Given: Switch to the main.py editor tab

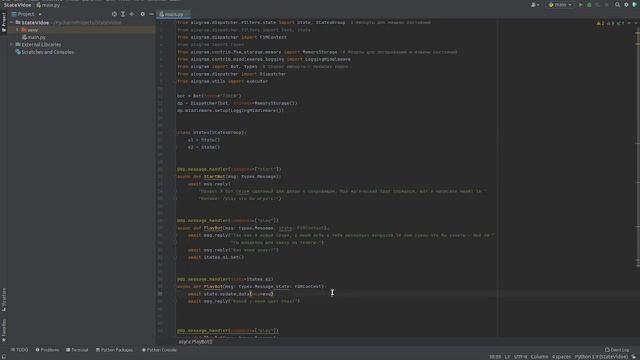Looking at the screenshot, I should pos(172,14).
